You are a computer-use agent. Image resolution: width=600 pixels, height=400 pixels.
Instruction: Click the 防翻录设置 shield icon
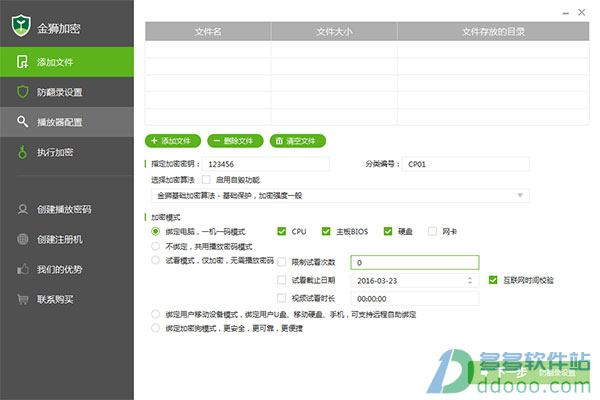pos(23,92)
